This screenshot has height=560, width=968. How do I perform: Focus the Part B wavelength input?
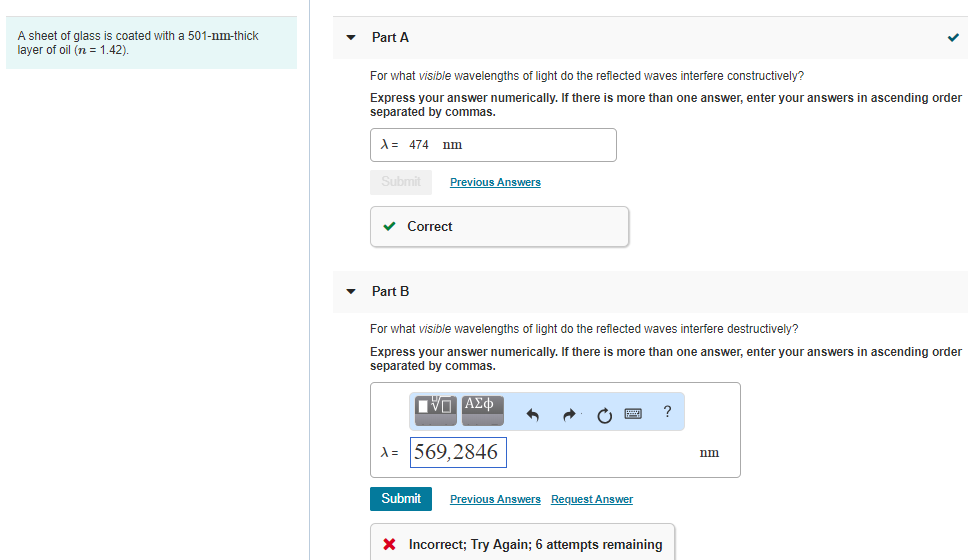[x=458, y=453]
